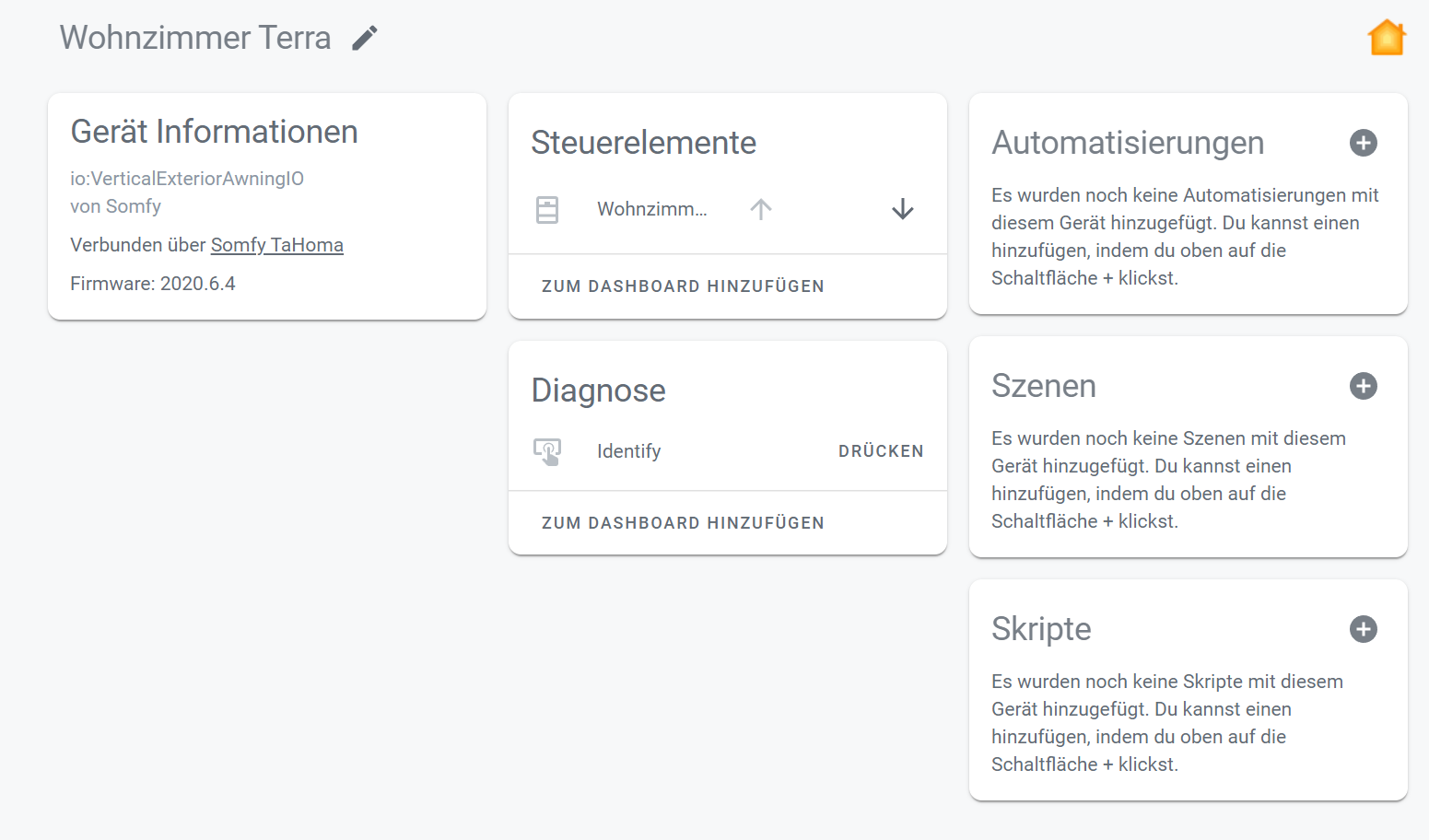
Task: Click the pencil icon to rename device
Action: 365,38
